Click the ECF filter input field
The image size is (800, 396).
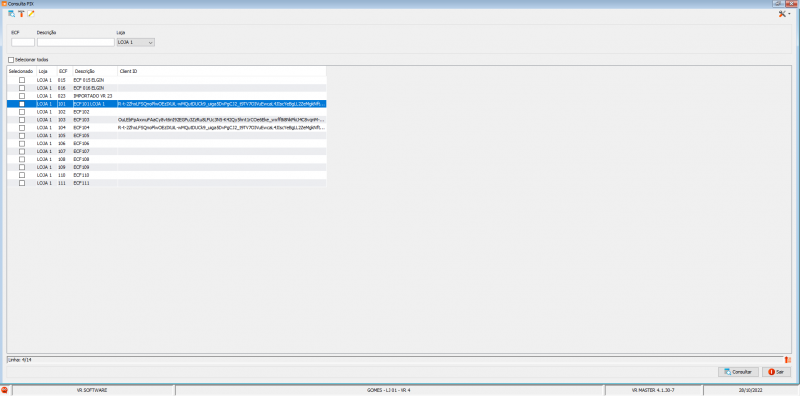coord(23,42)
